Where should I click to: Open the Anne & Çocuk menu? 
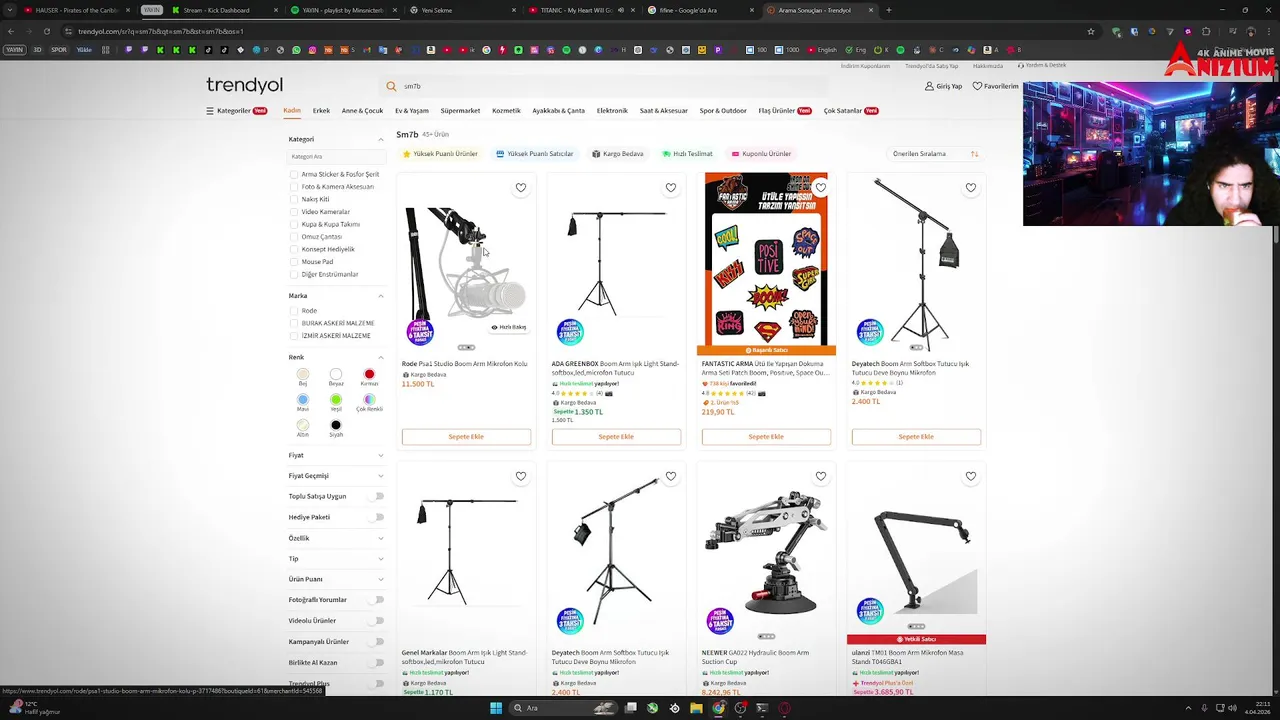point(362,111)
